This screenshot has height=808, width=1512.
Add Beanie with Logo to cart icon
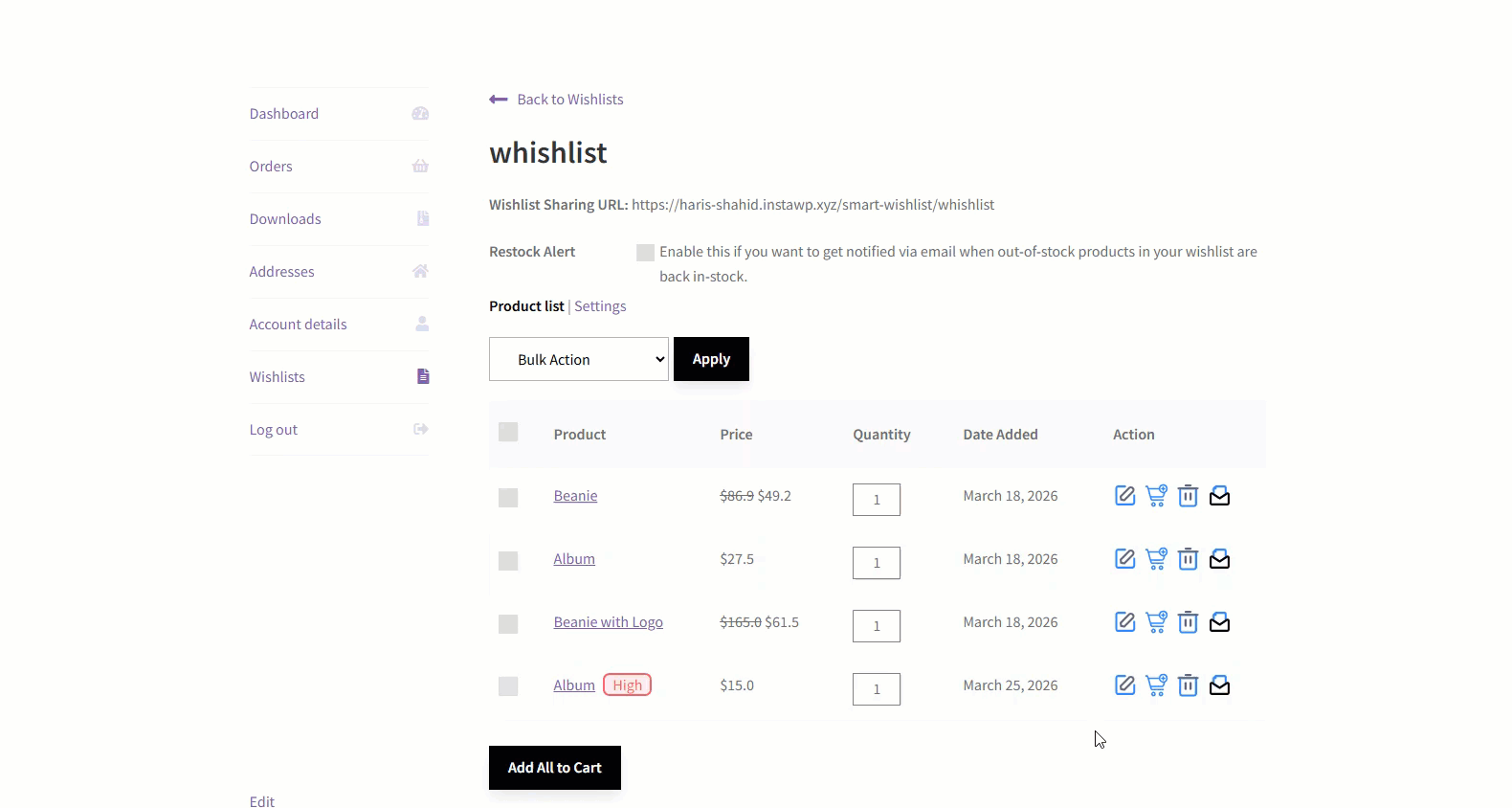[x=1156, y=622]
